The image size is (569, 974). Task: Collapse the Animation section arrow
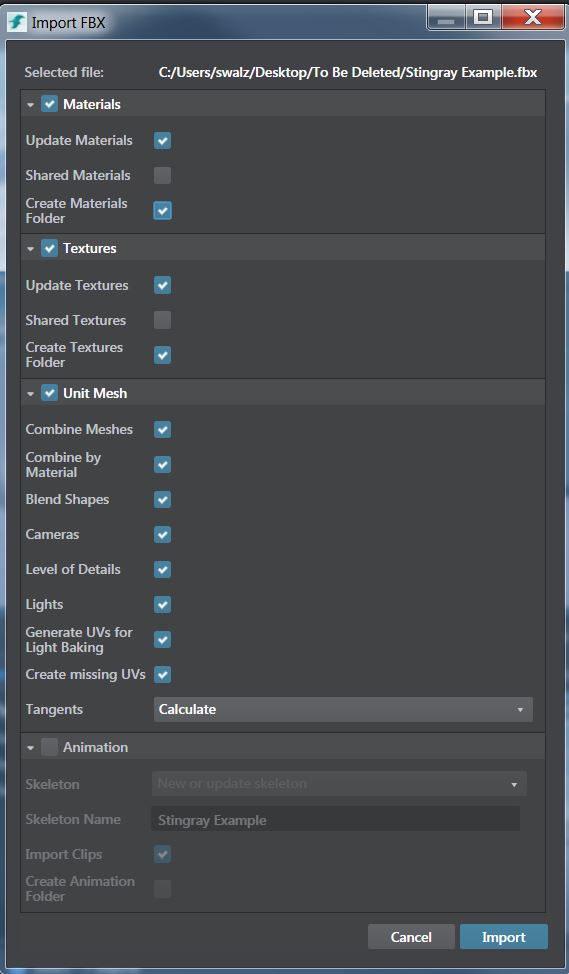click(30, 748)
